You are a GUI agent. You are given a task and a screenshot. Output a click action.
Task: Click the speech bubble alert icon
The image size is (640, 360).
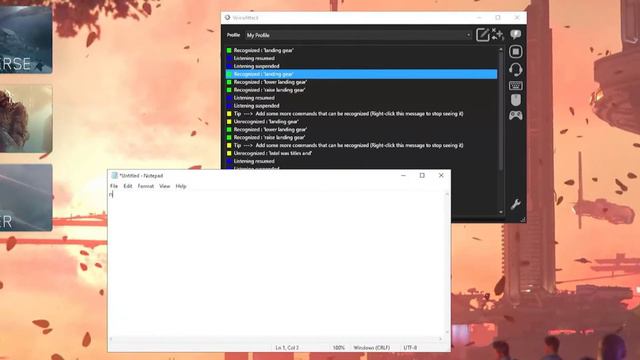point(516,34)
